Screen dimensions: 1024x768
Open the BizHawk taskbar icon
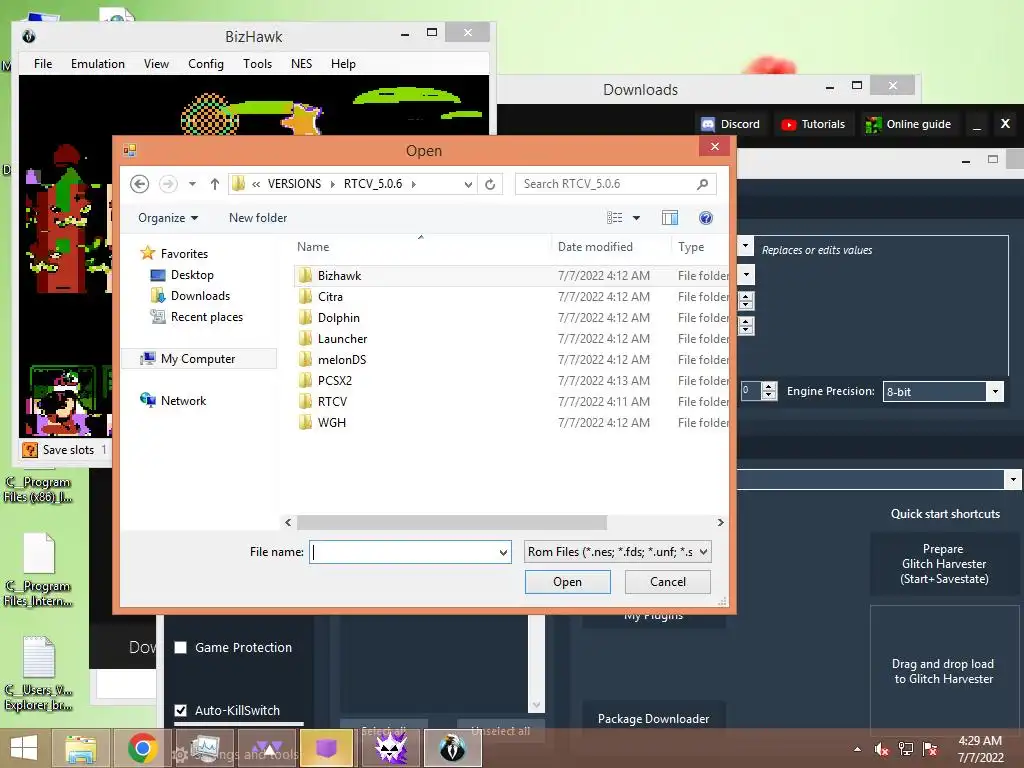point(452,748)
